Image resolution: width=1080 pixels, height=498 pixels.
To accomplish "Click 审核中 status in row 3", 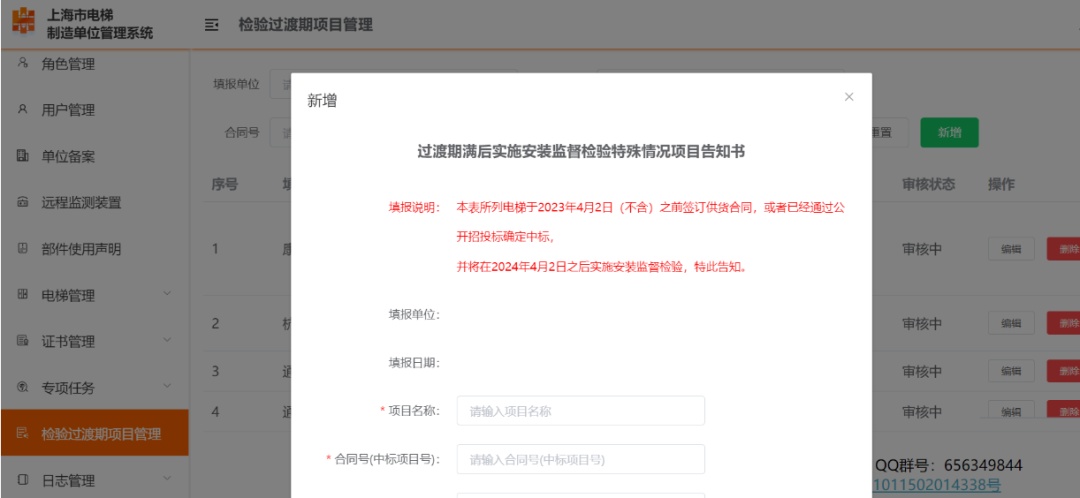I will click(922, 371).
